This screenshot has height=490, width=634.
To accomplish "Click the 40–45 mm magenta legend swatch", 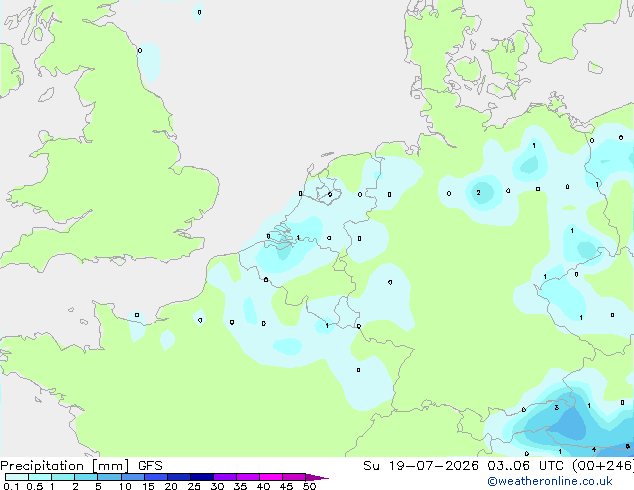I will [x=271, y=477].
